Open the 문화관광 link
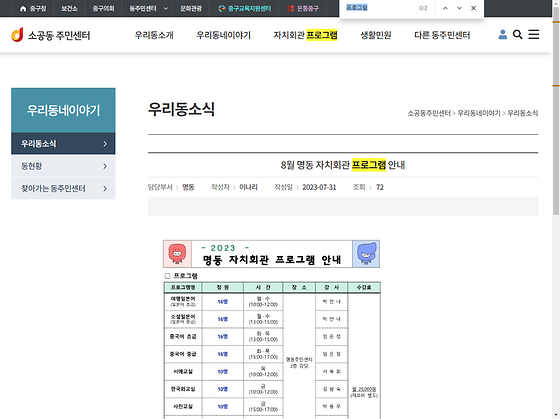The height and width of the screenshot is (419, 560). 191,8
